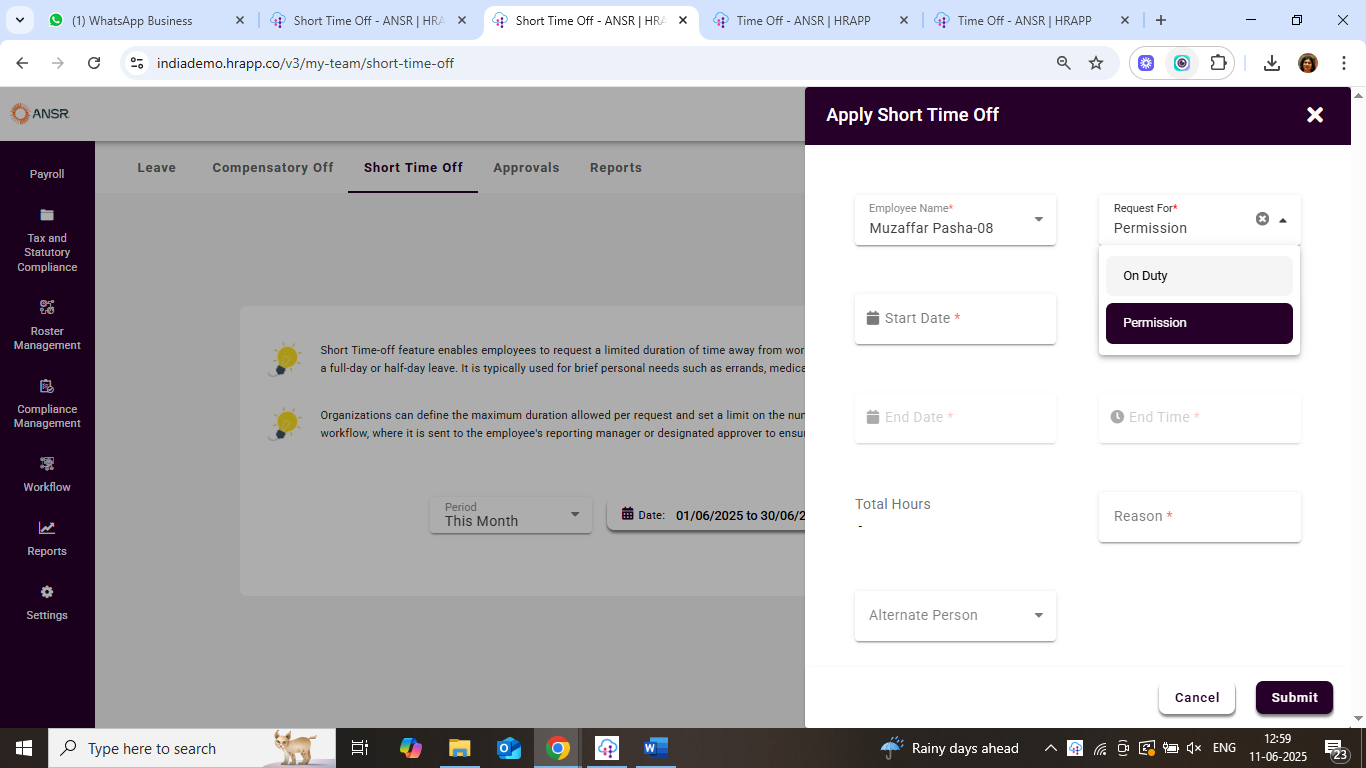Open the Period This Month dropdown

(x=574, y=515)
